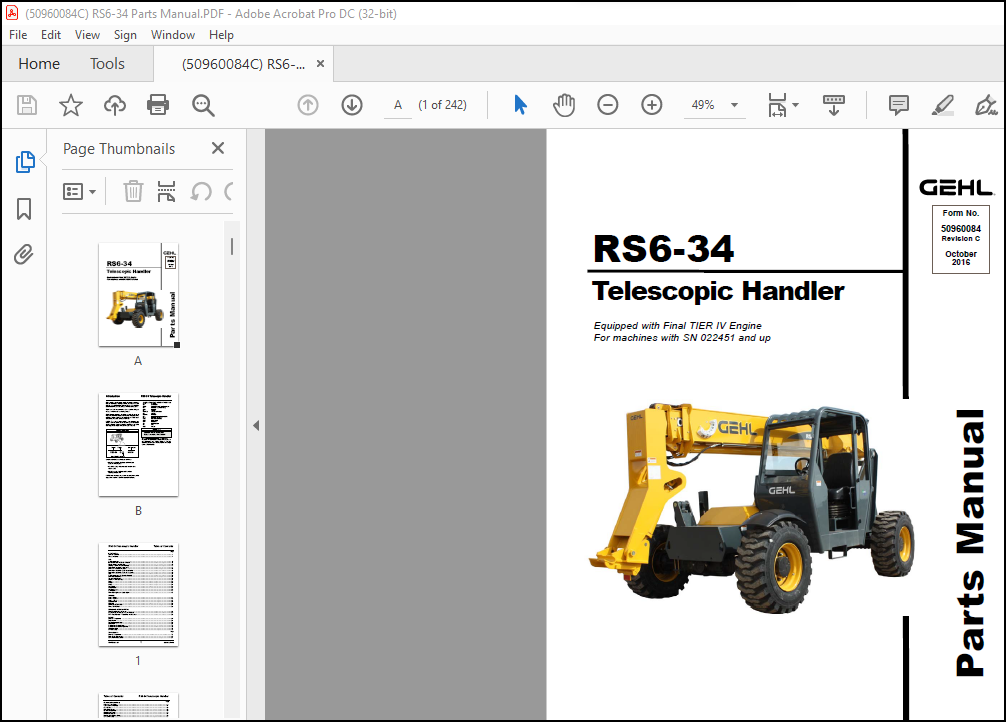Viewport: 1006px width, 722px height.
Task: Go to the next page
Action: pos(352,105)
